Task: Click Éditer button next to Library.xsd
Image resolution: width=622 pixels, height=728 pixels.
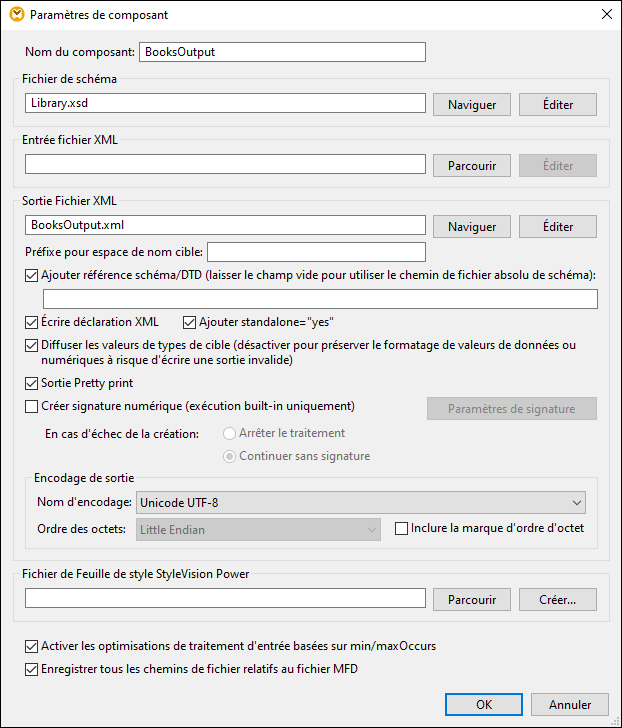Action: click(x=558, y=104)
